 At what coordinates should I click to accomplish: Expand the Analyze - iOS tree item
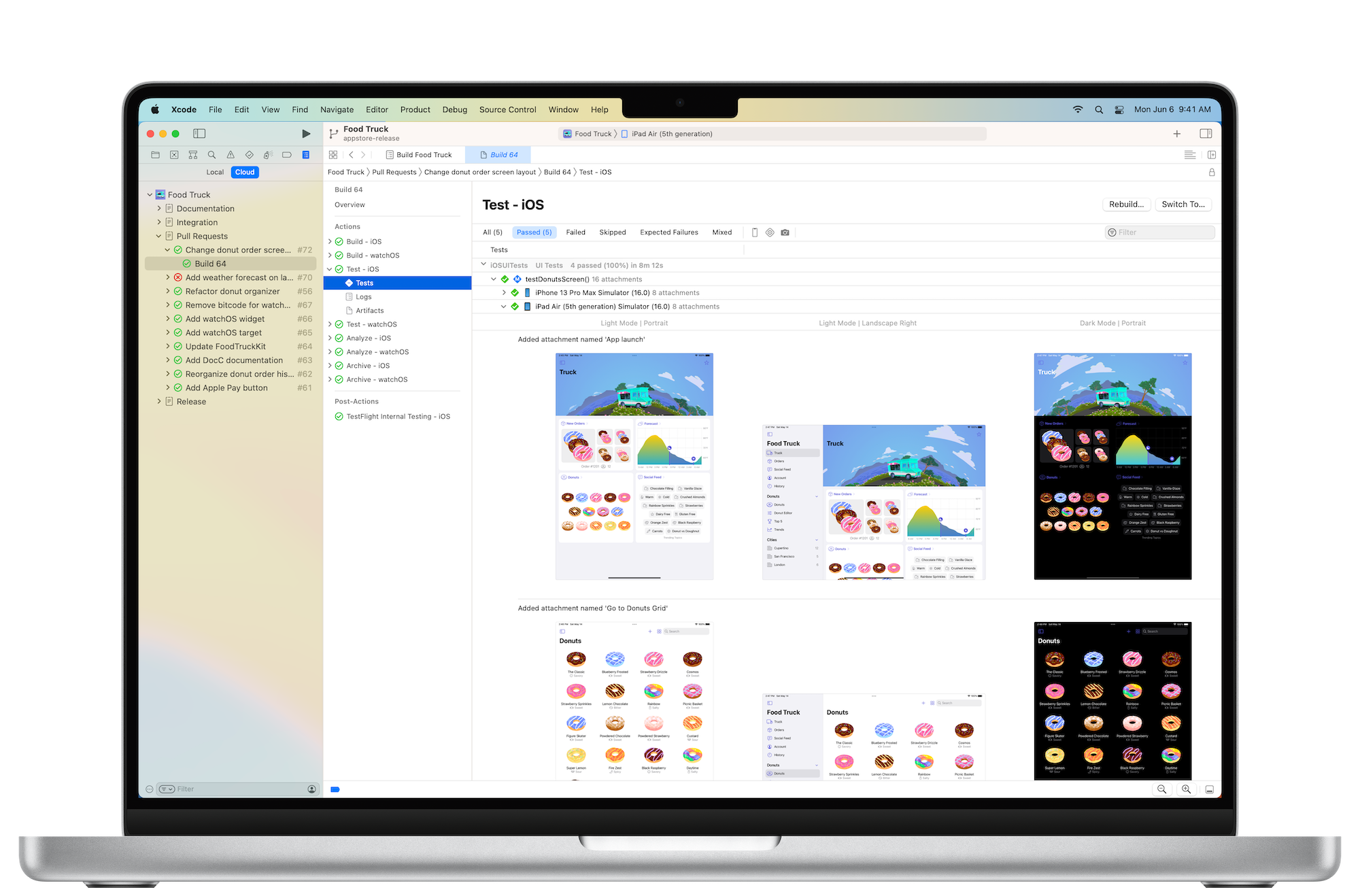coord(330,338)
